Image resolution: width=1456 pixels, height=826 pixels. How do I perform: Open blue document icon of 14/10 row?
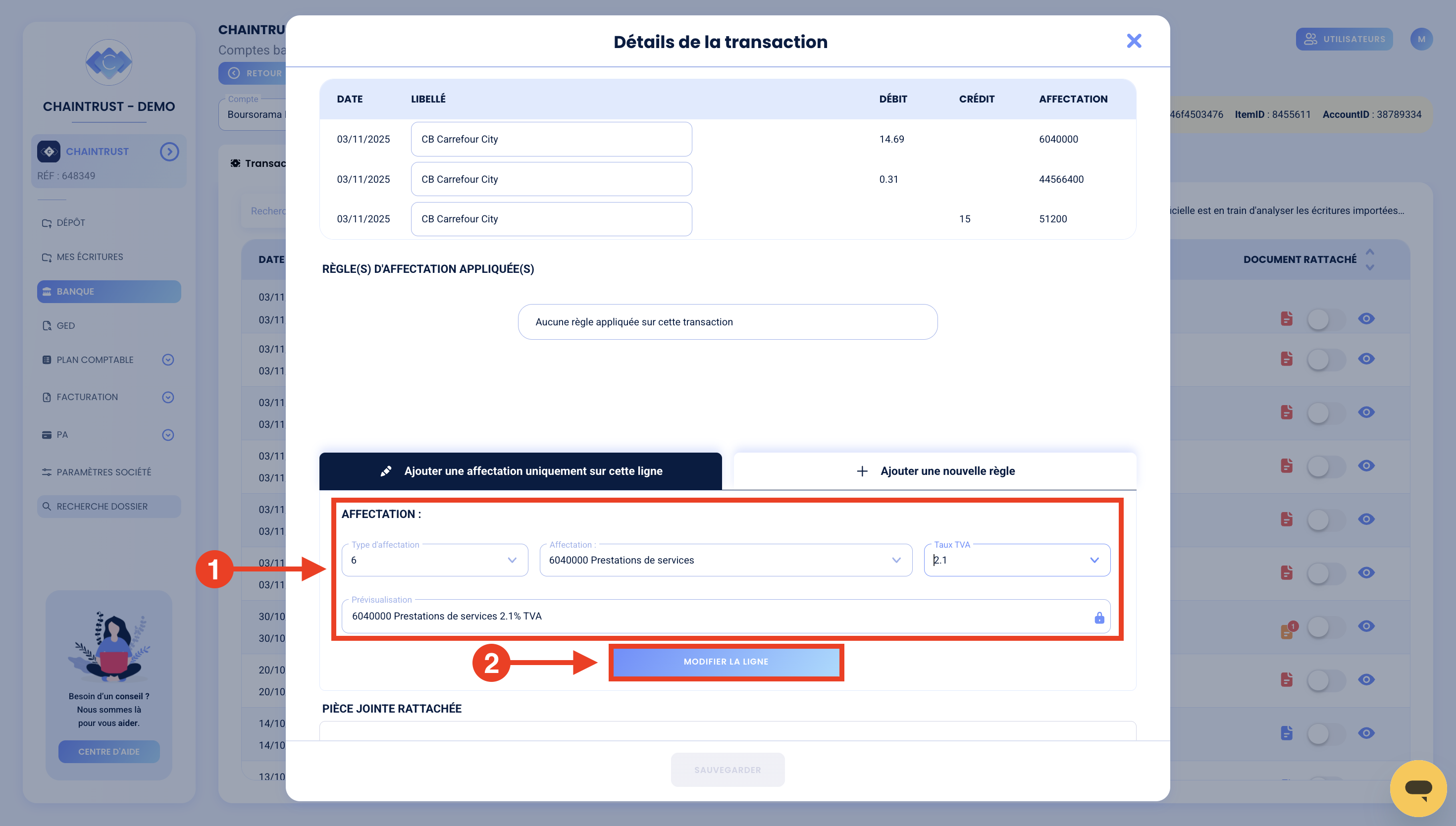pyautogui.click(x=1287, y=733)
